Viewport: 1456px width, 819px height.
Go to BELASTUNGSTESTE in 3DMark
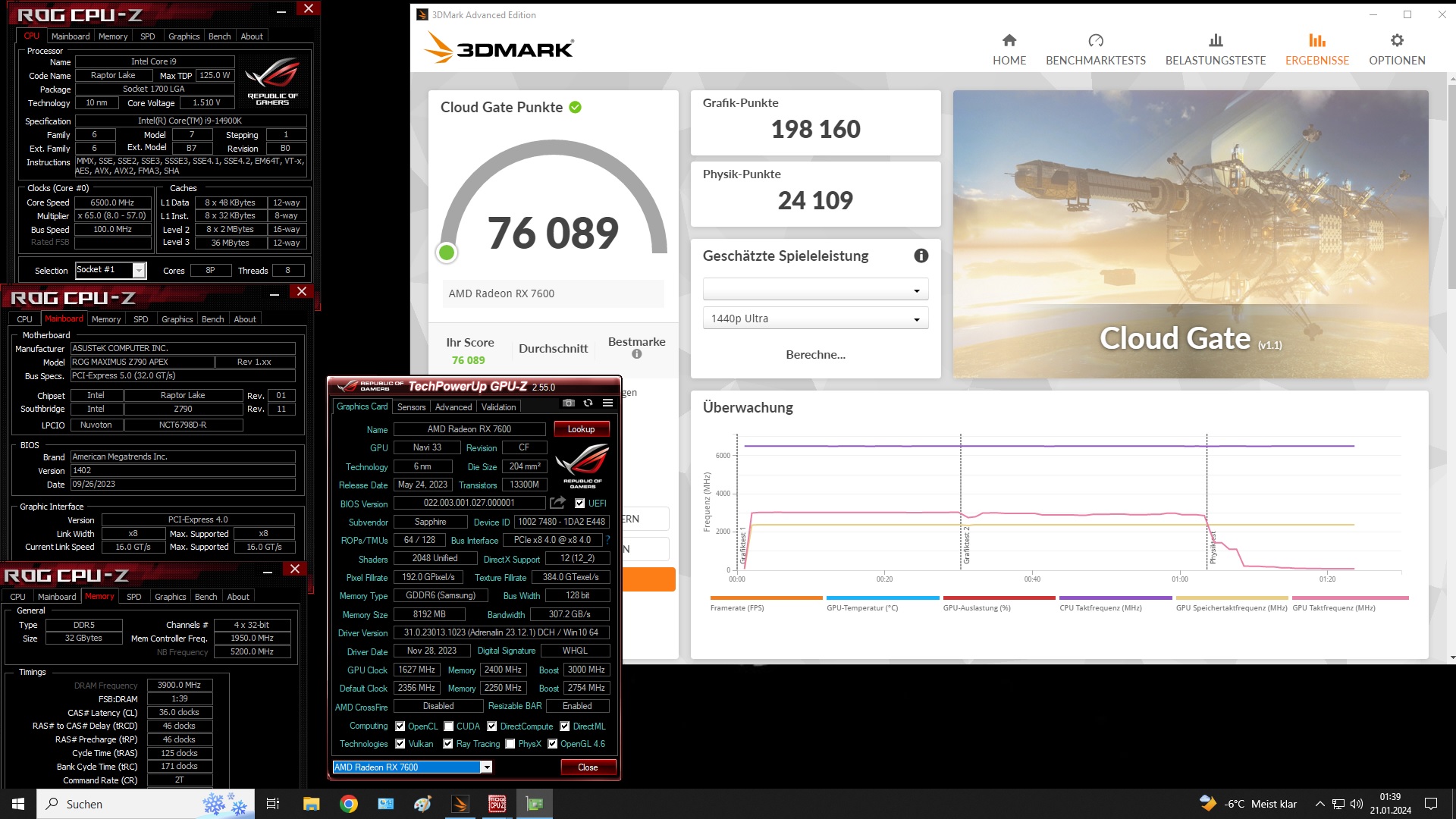1216,50
